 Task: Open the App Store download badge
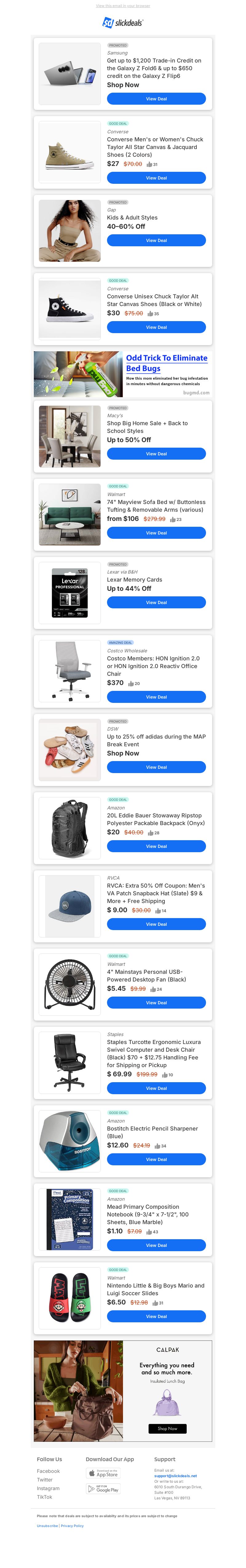pyautogui.click(x=103, y=1473)
